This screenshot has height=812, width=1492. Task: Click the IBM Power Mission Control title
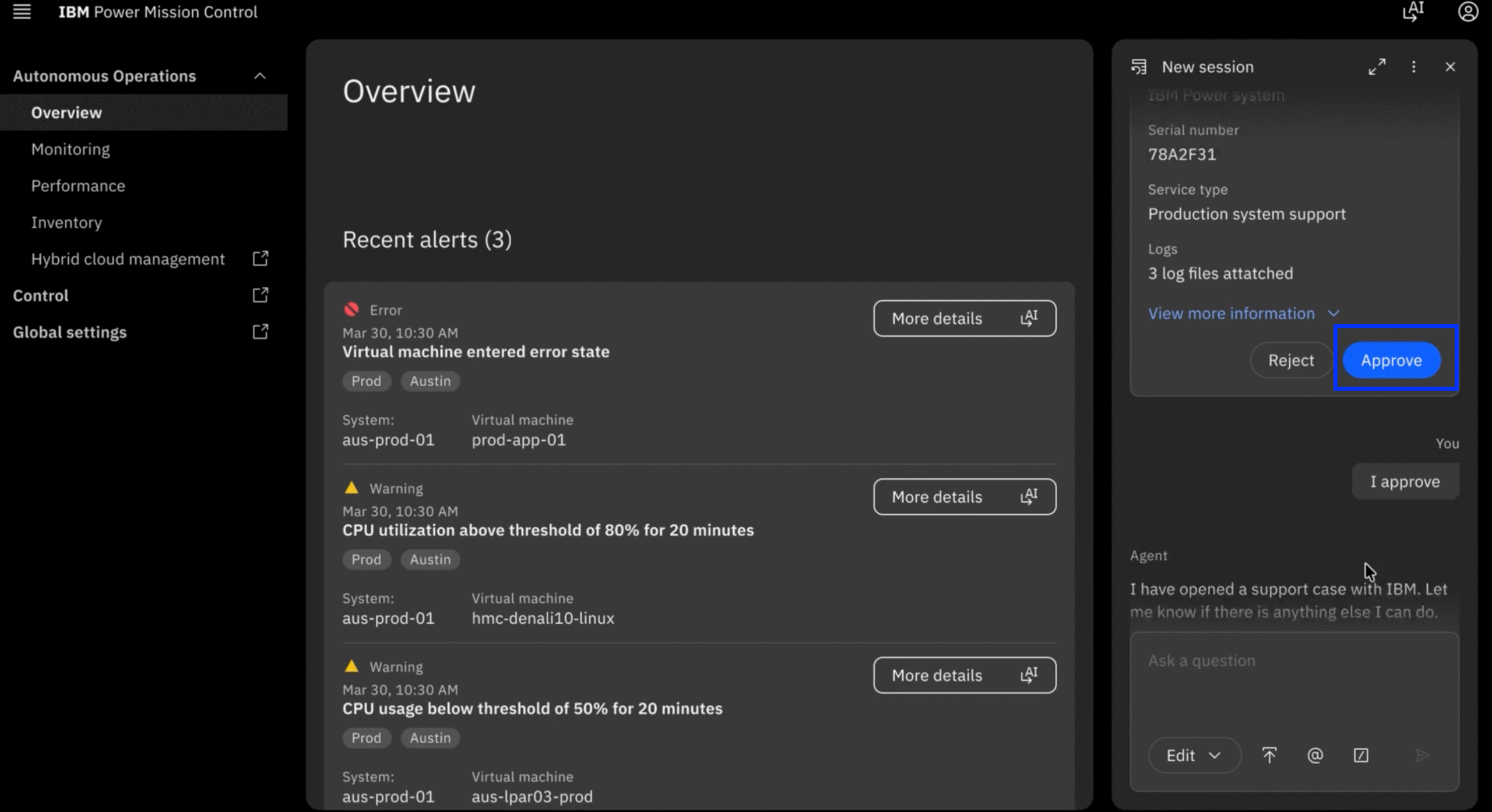click(158, 12)
